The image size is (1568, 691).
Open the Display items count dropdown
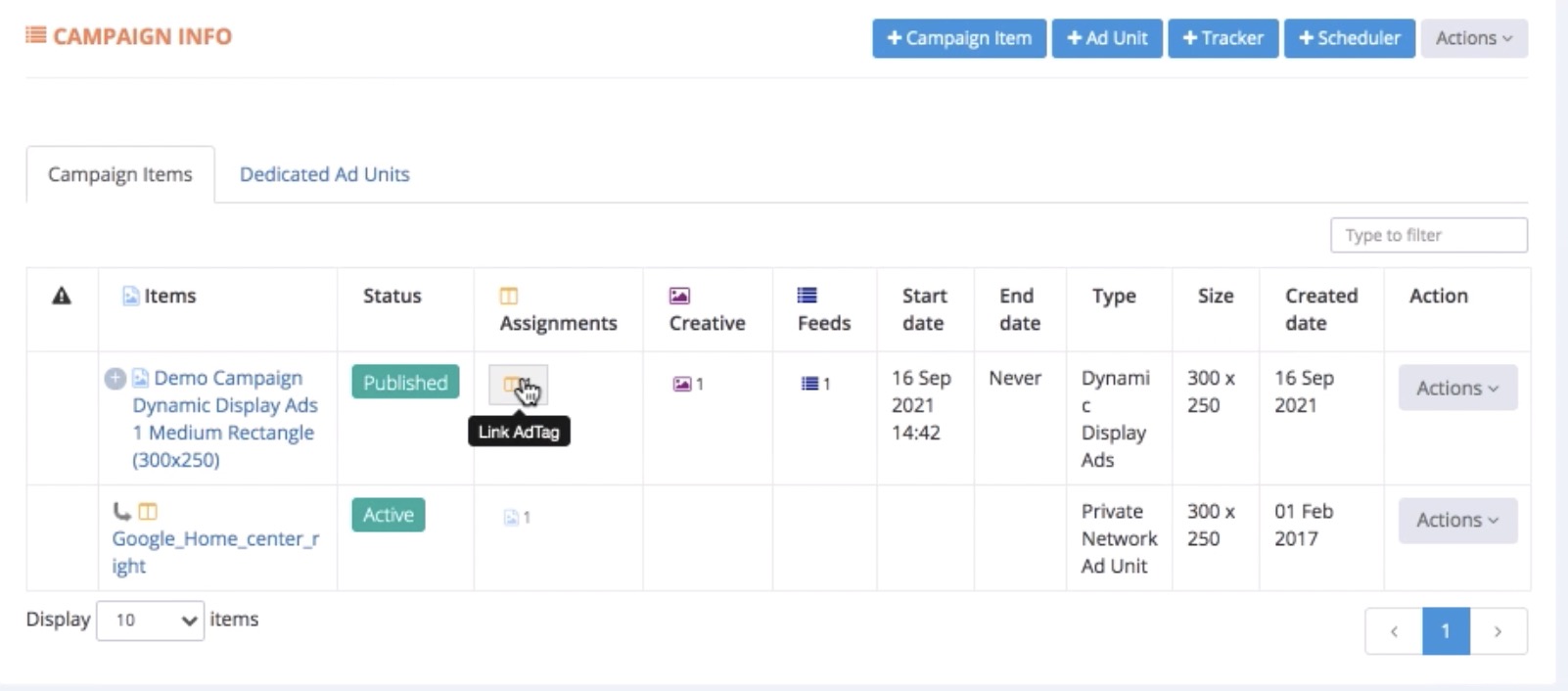tap(150, 621)
